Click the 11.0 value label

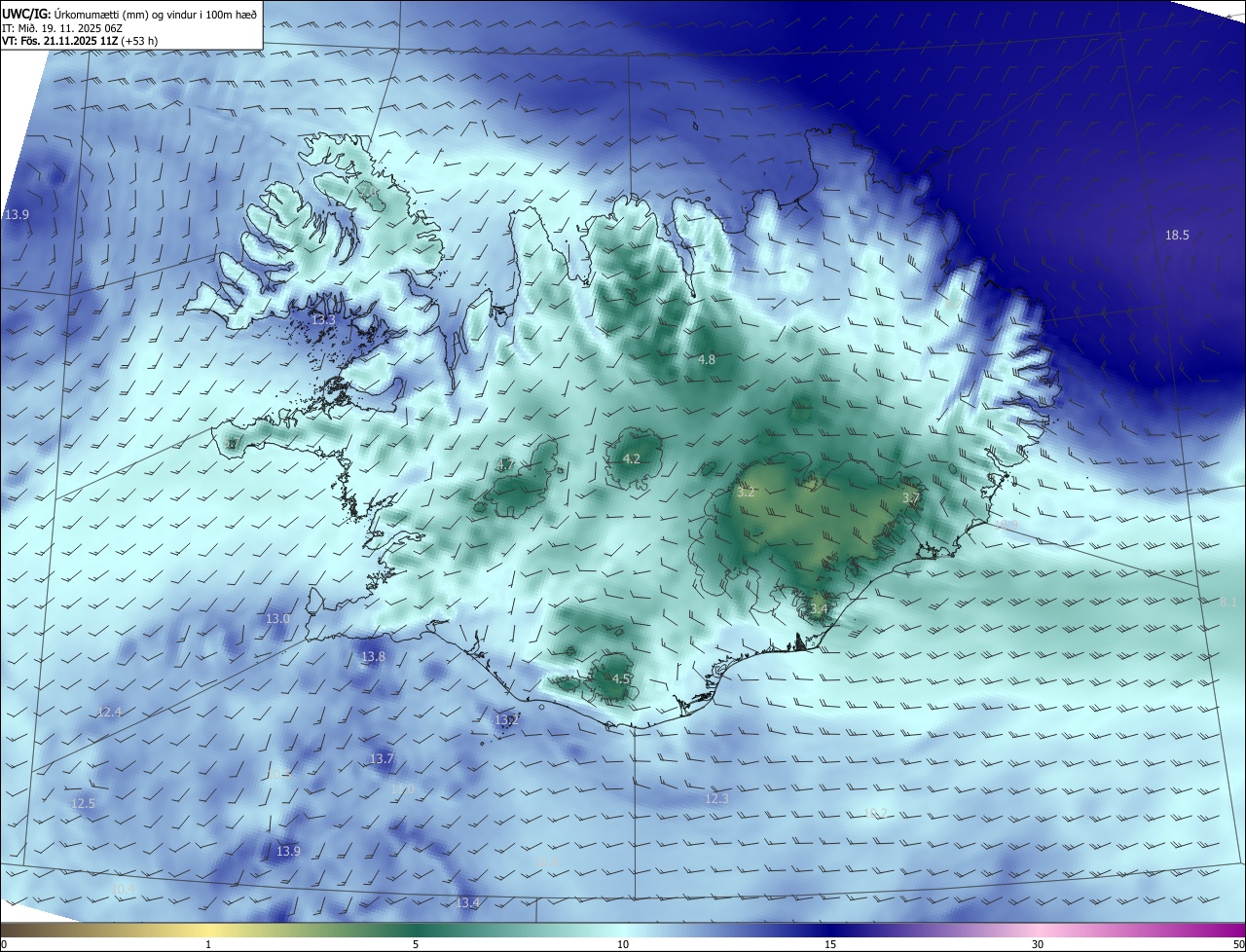(x=402, y=788)
